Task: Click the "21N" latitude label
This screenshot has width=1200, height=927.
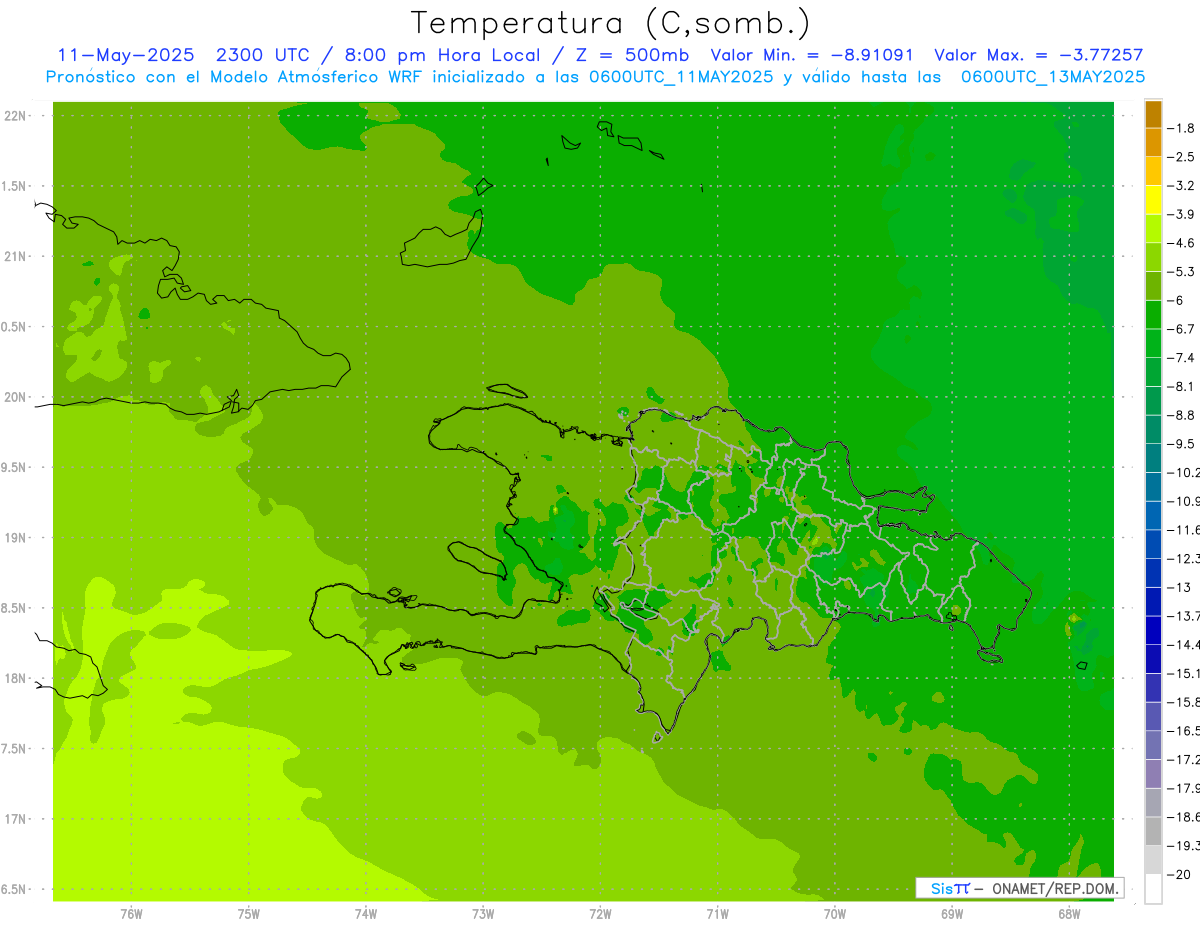Action: (x=16, y=256)
